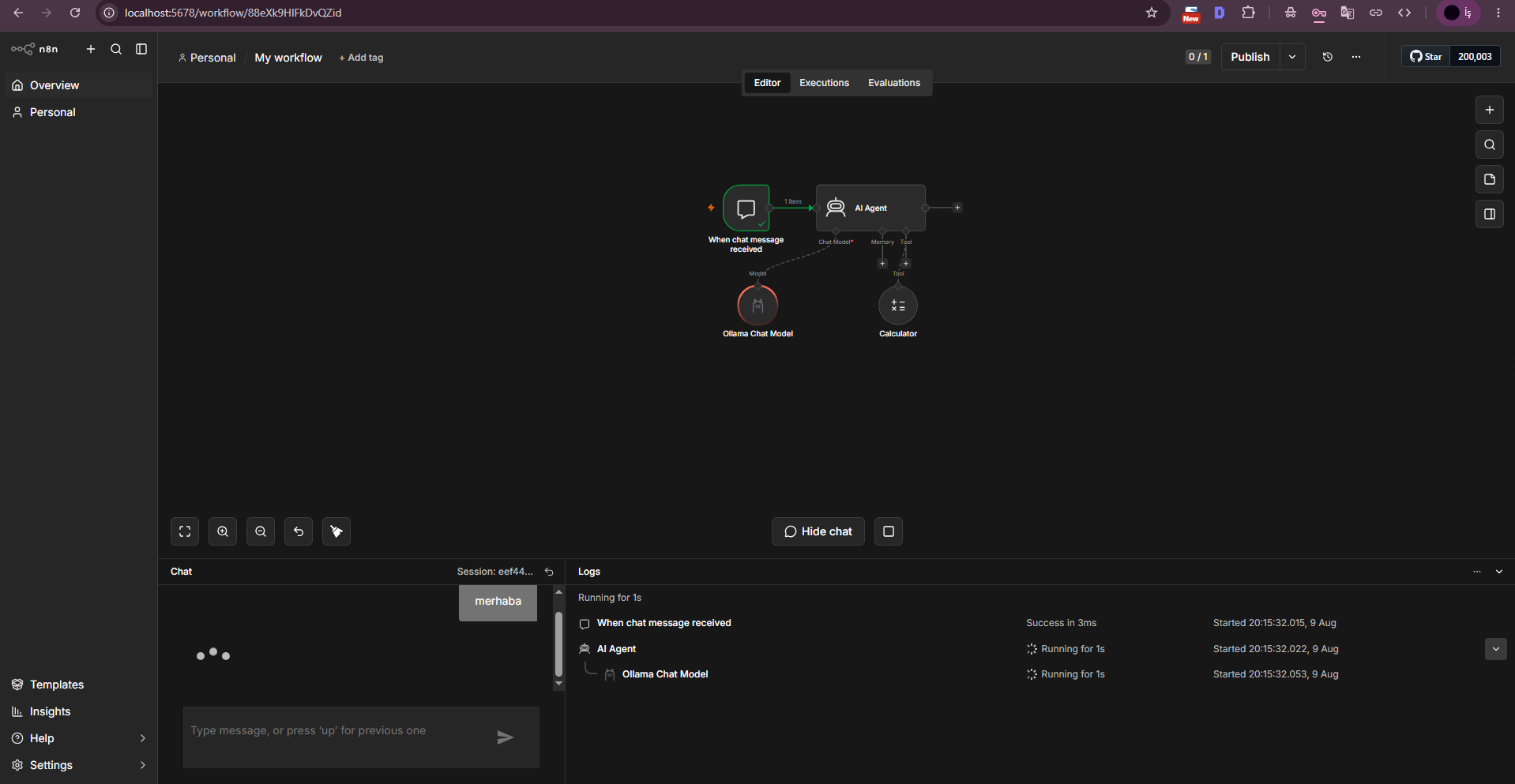Image resolution: width=1515 pixels, height=784 pixels.
Task: Open workflow options ellipsis menu
Action: pos(1356,57)
